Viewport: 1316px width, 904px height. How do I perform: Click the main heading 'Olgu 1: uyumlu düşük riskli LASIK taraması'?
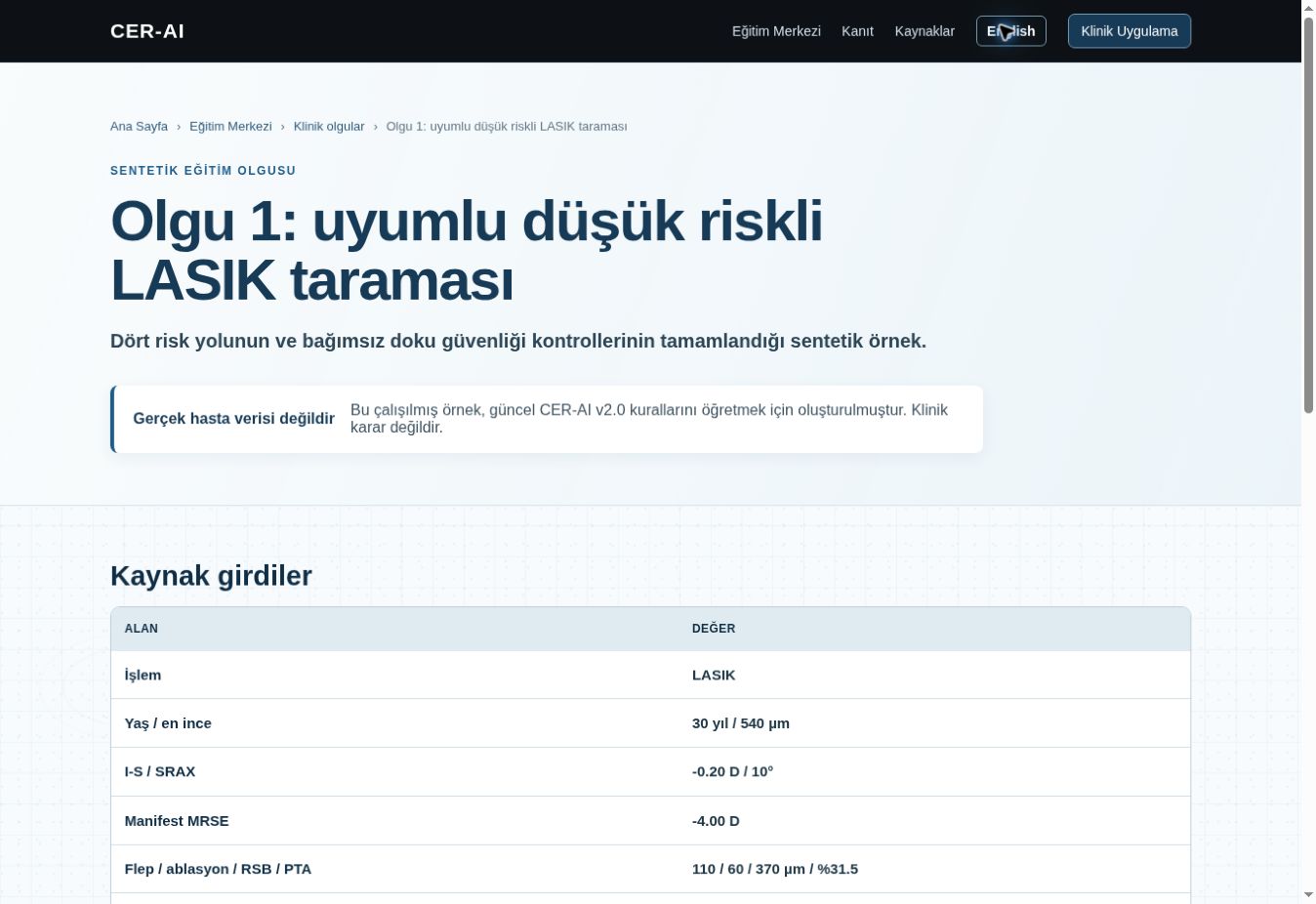pos(467,250)
